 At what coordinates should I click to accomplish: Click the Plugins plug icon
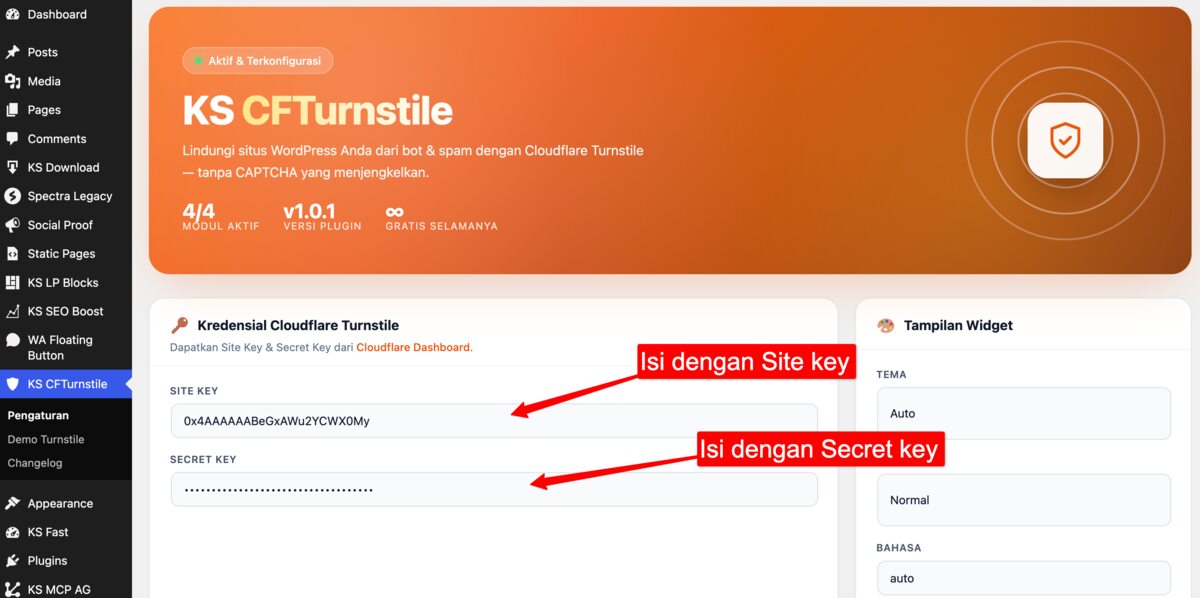click(12, 561)
